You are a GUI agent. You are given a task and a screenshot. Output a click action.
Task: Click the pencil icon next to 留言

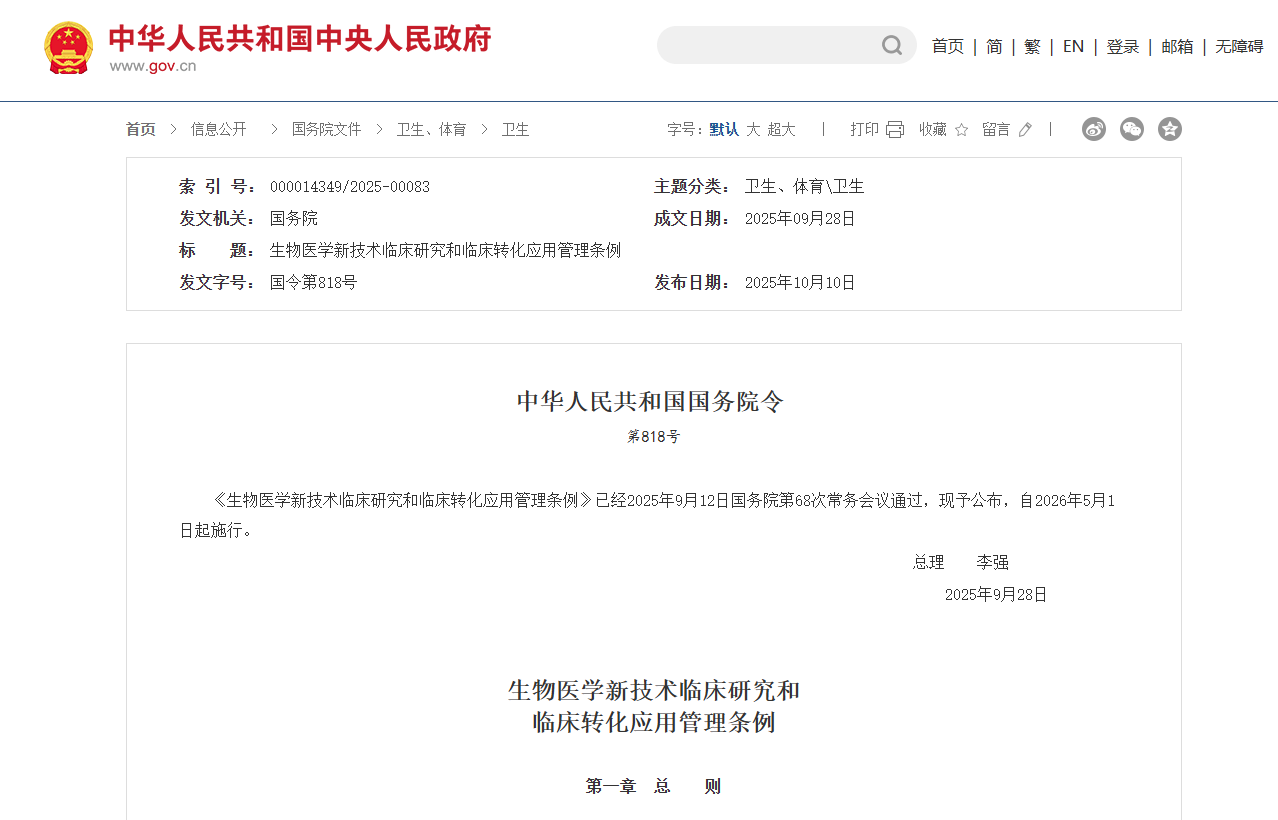[x=1027, y=128]
